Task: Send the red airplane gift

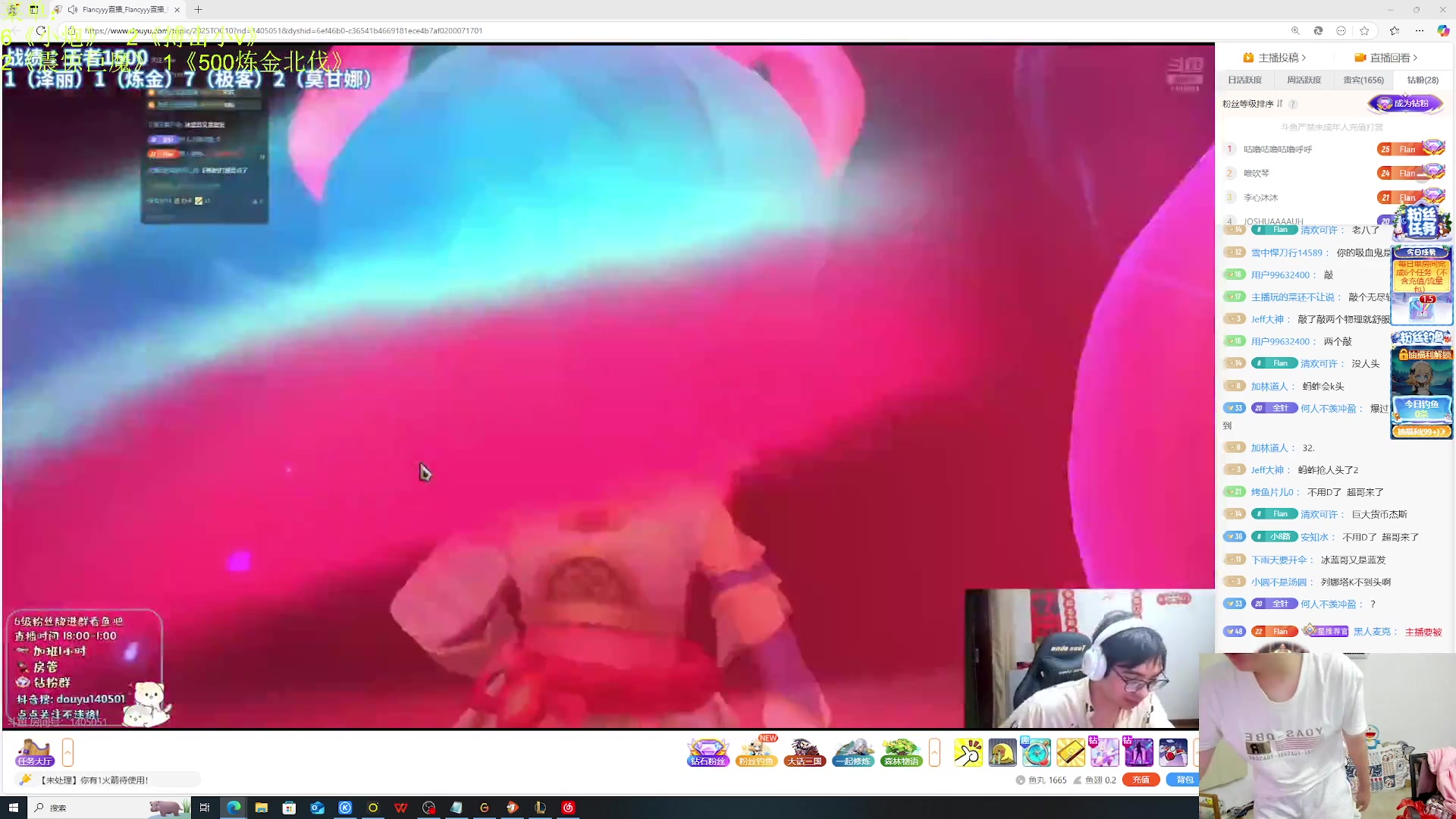Action: (1172, 752)
